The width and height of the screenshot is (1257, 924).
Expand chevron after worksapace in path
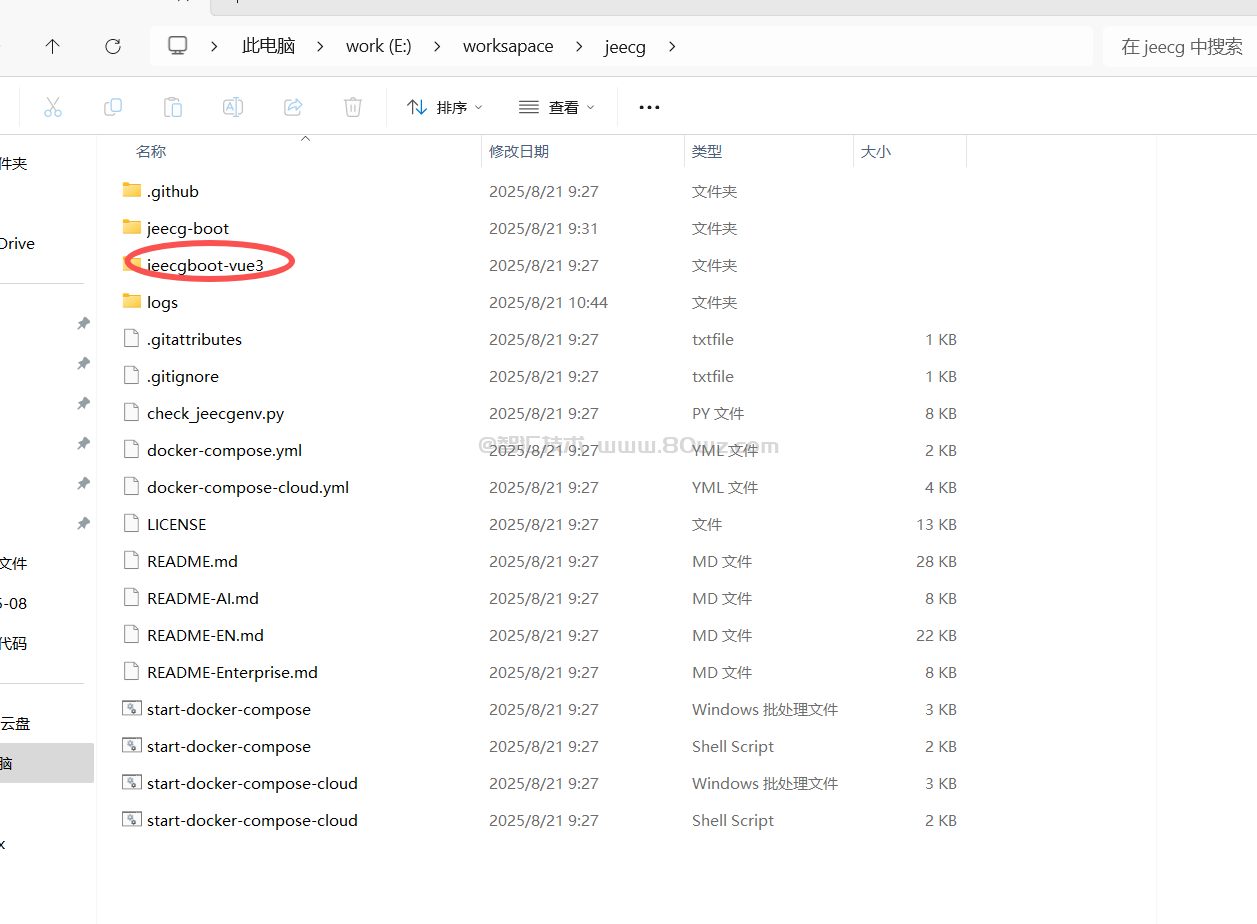[x=578, y=46]
